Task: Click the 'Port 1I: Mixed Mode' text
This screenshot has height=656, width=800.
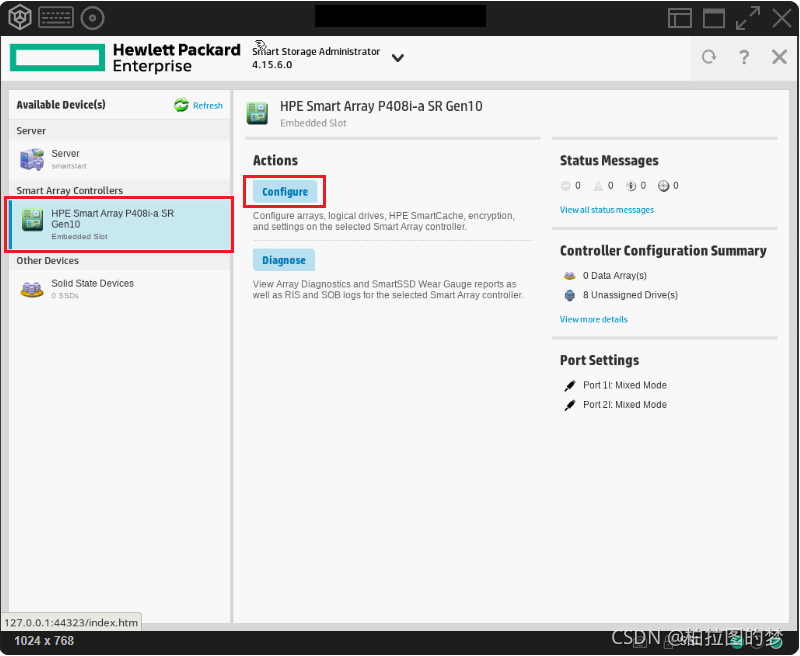Action: [624, 386]
